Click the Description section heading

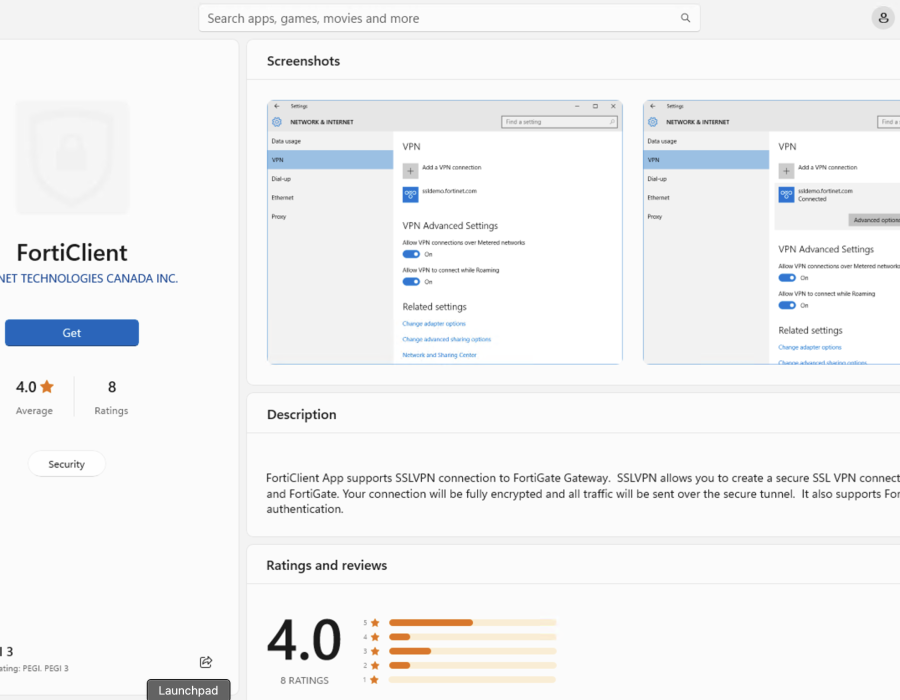point(301,414)
